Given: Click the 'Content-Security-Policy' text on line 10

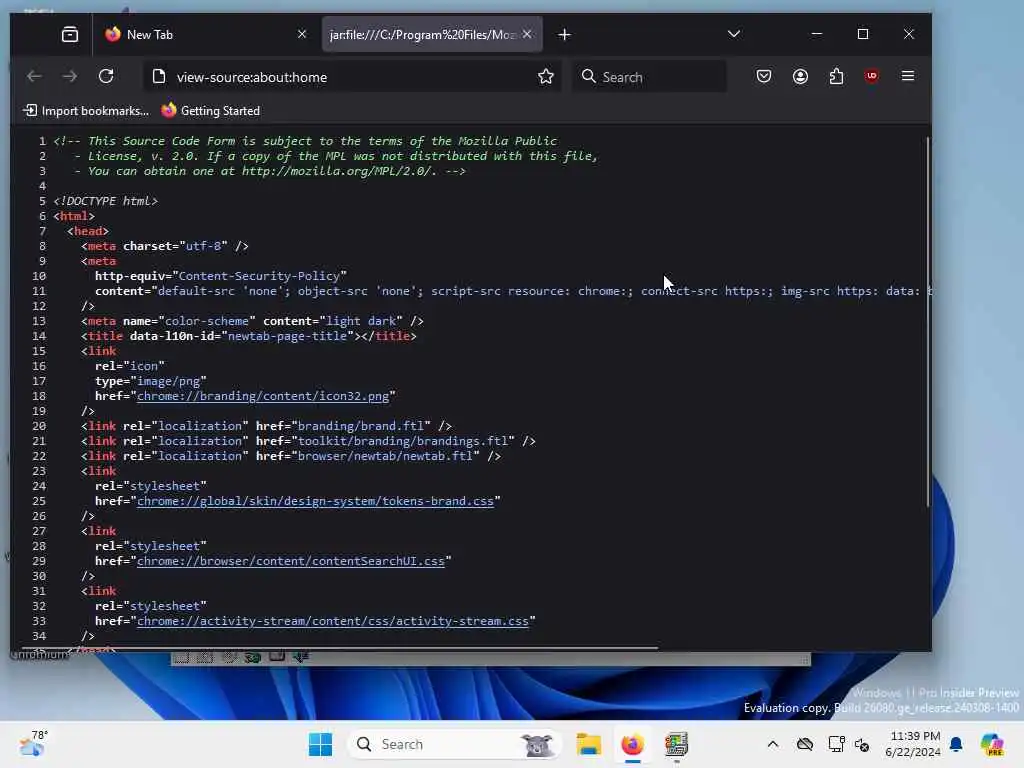Looking at the screenshot, I should pyautogui.click(x=259, y=276).
